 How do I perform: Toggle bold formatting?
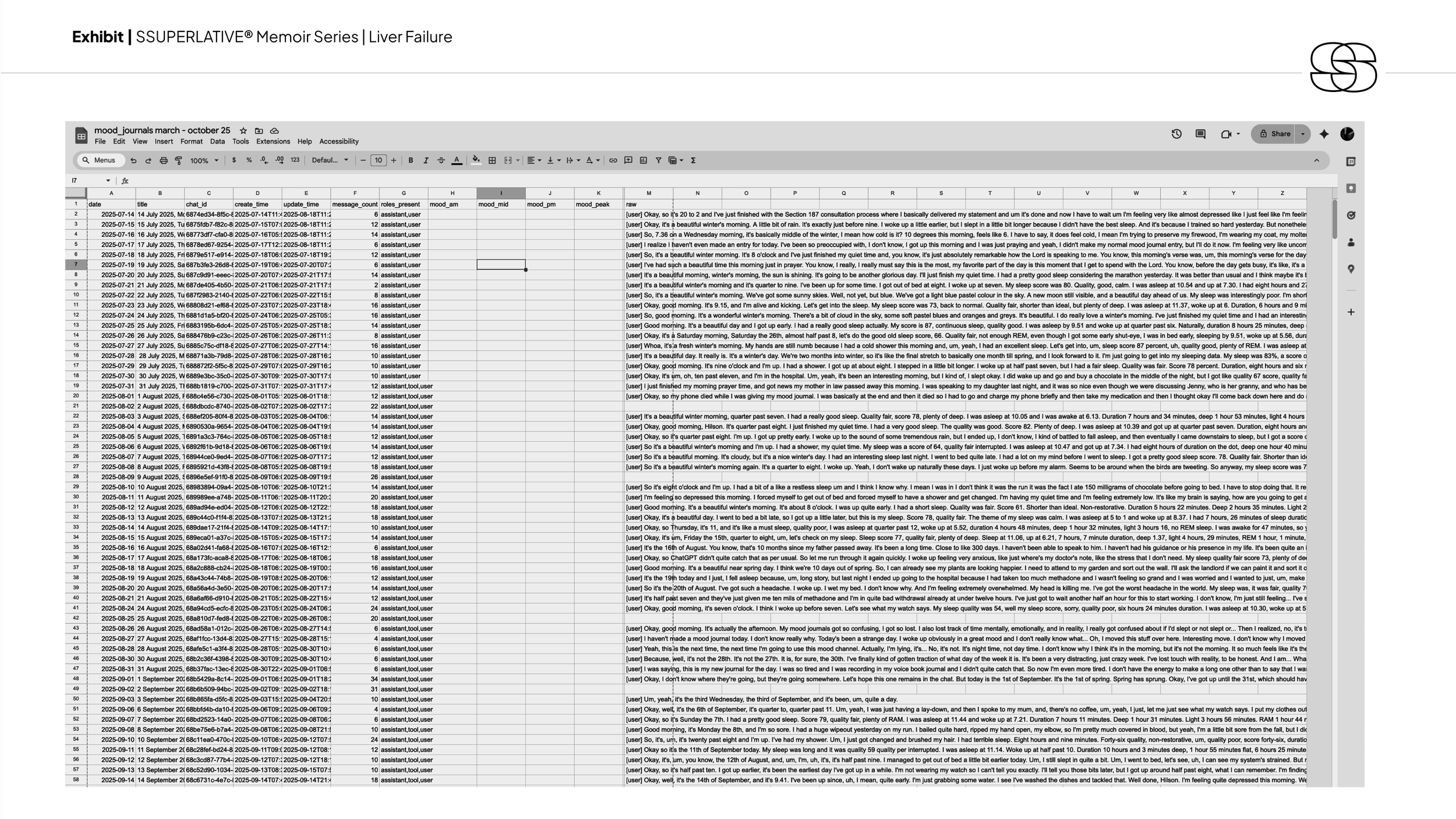tap(411, 161)
